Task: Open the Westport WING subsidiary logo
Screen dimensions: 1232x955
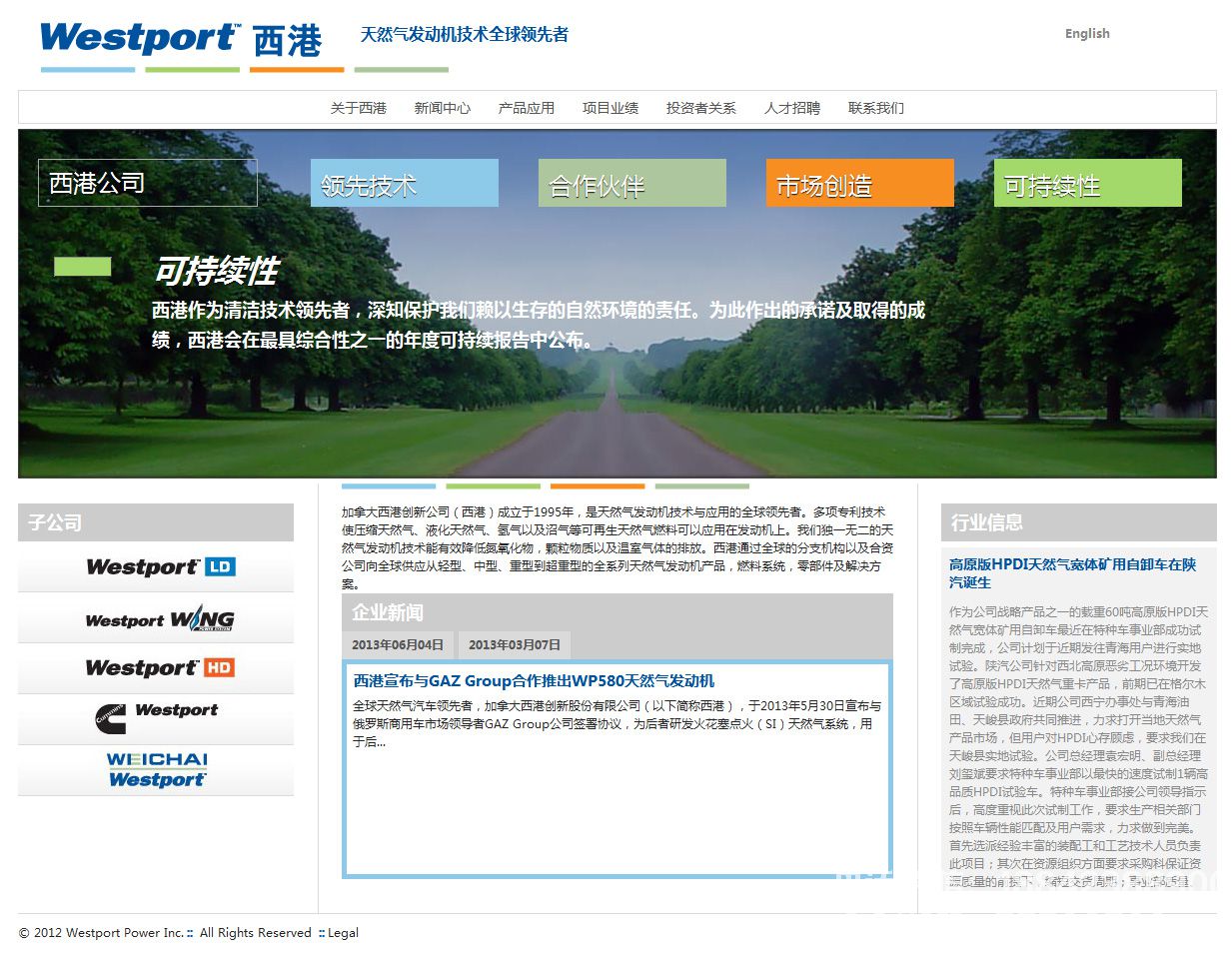Action: (x=160, y=619)
